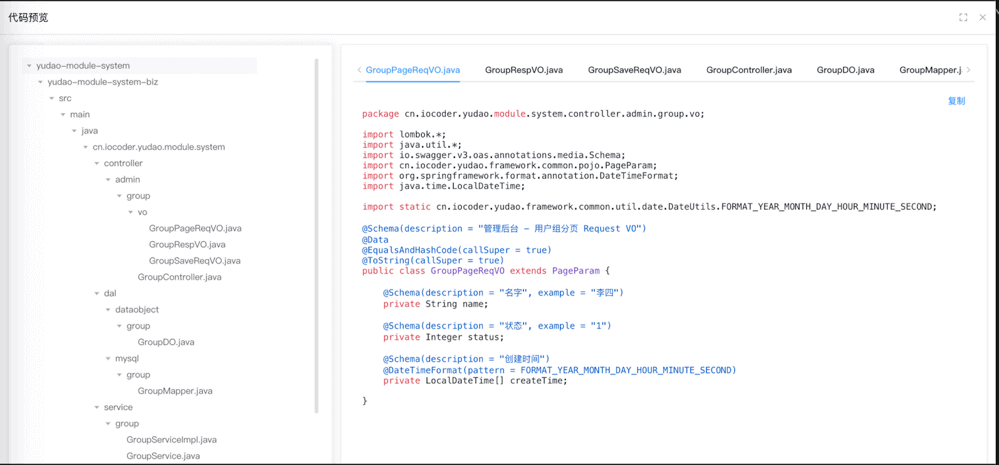Collapse the src folder arrow
Screen dimensions: 999x465
click(52, 99)
